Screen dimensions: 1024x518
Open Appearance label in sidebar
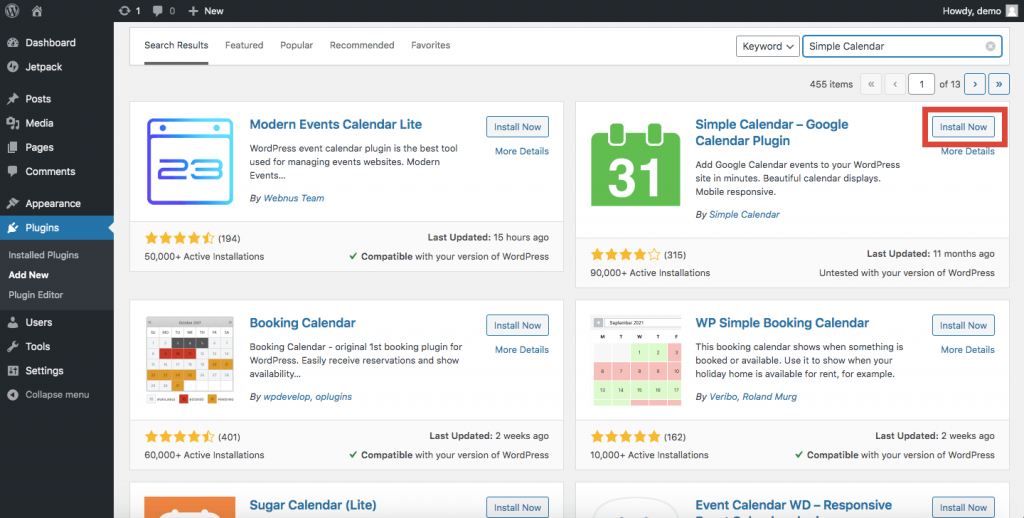point(53,203)
